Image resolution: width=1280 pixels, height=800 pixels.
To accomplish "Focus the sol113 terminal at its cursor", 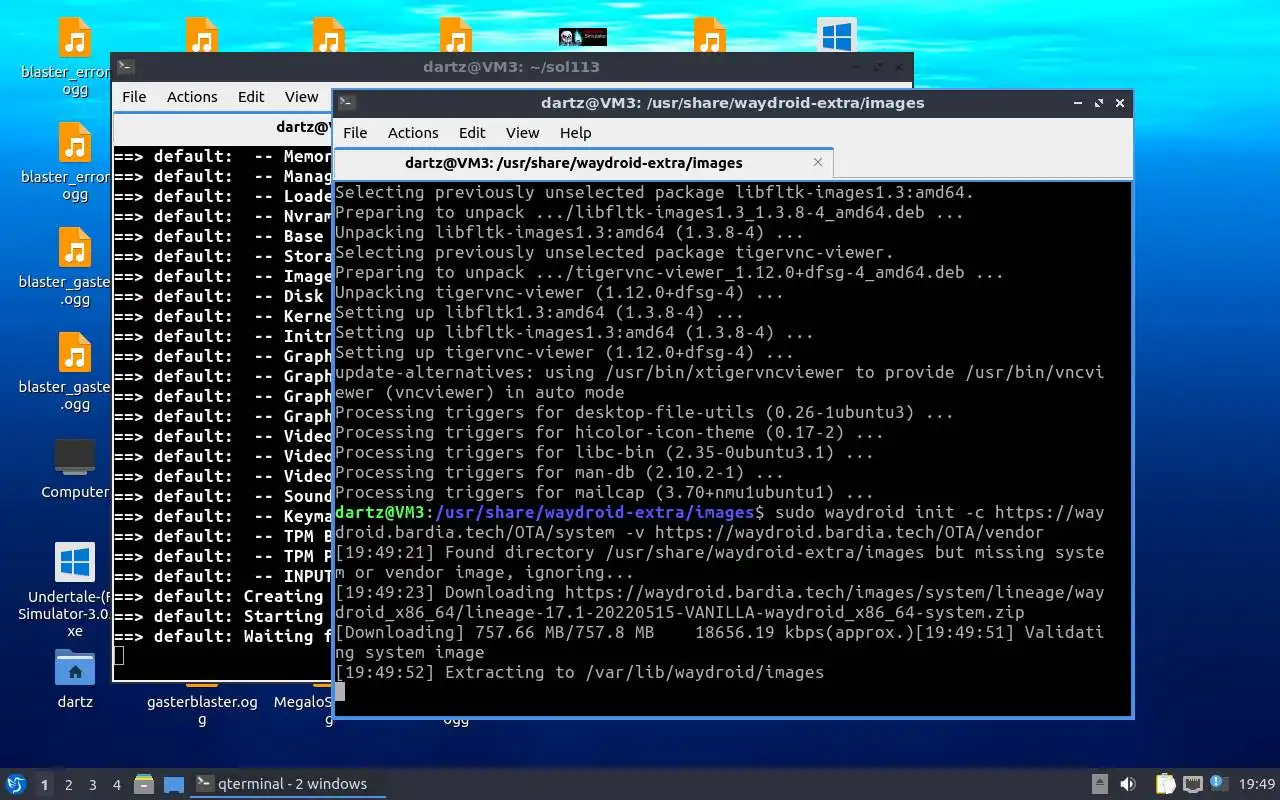I will point(119,656).
